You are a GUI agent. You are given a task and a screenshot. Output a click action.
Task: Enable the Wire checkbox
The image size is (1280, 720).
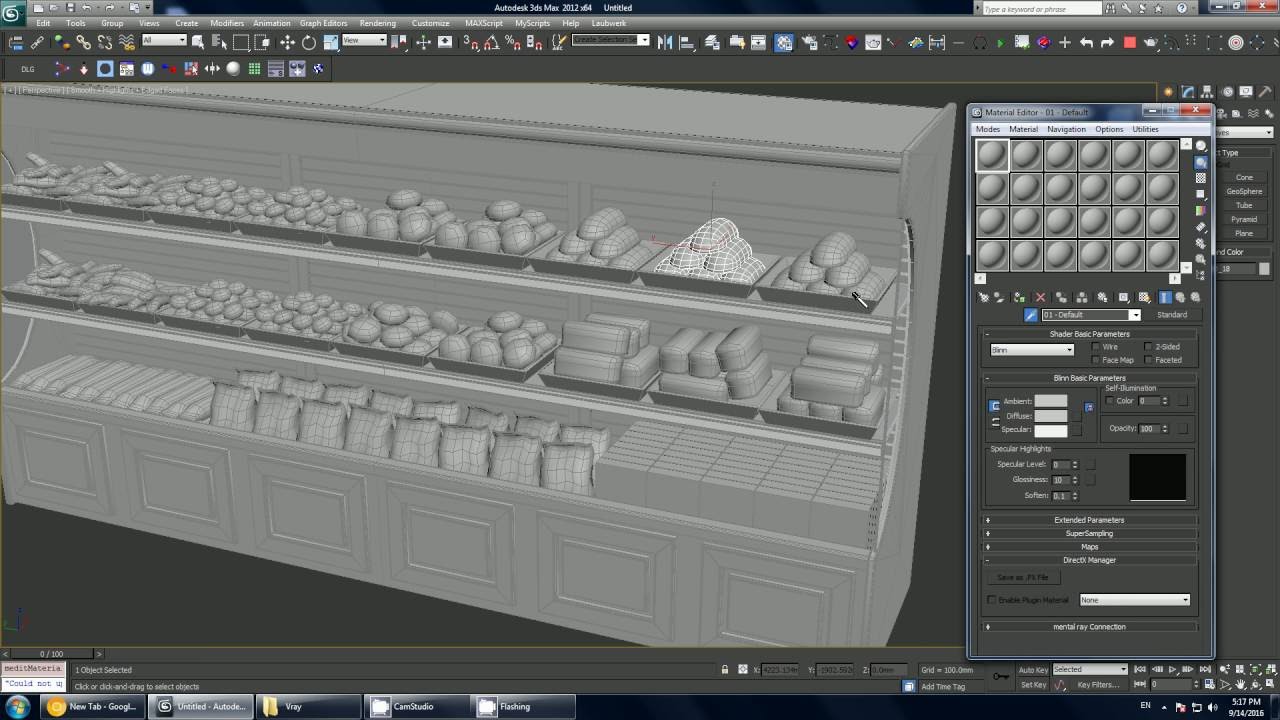tap(1097, 347)
